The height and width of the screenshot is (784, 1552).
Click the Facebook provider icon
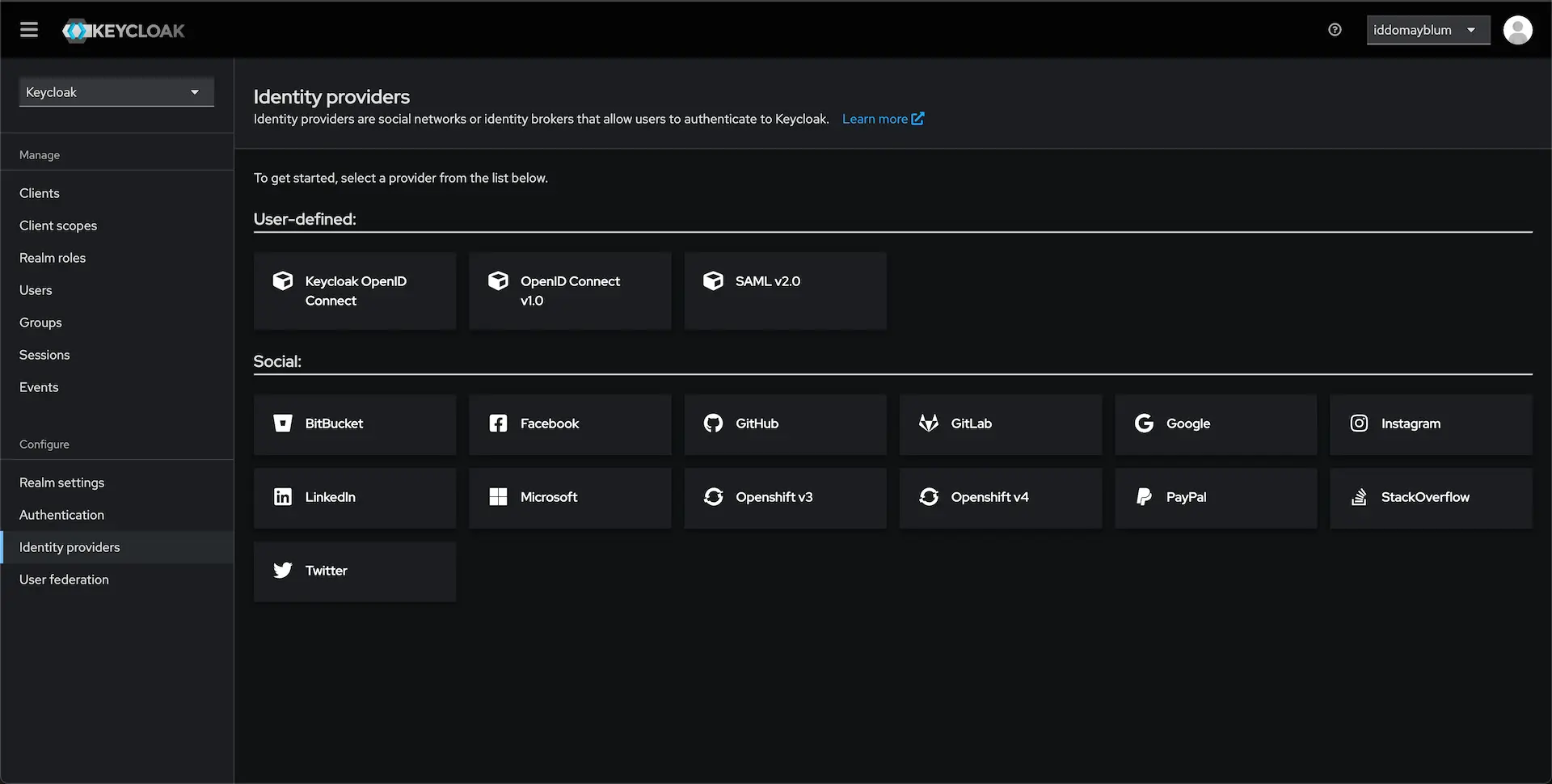click(498, 423)
